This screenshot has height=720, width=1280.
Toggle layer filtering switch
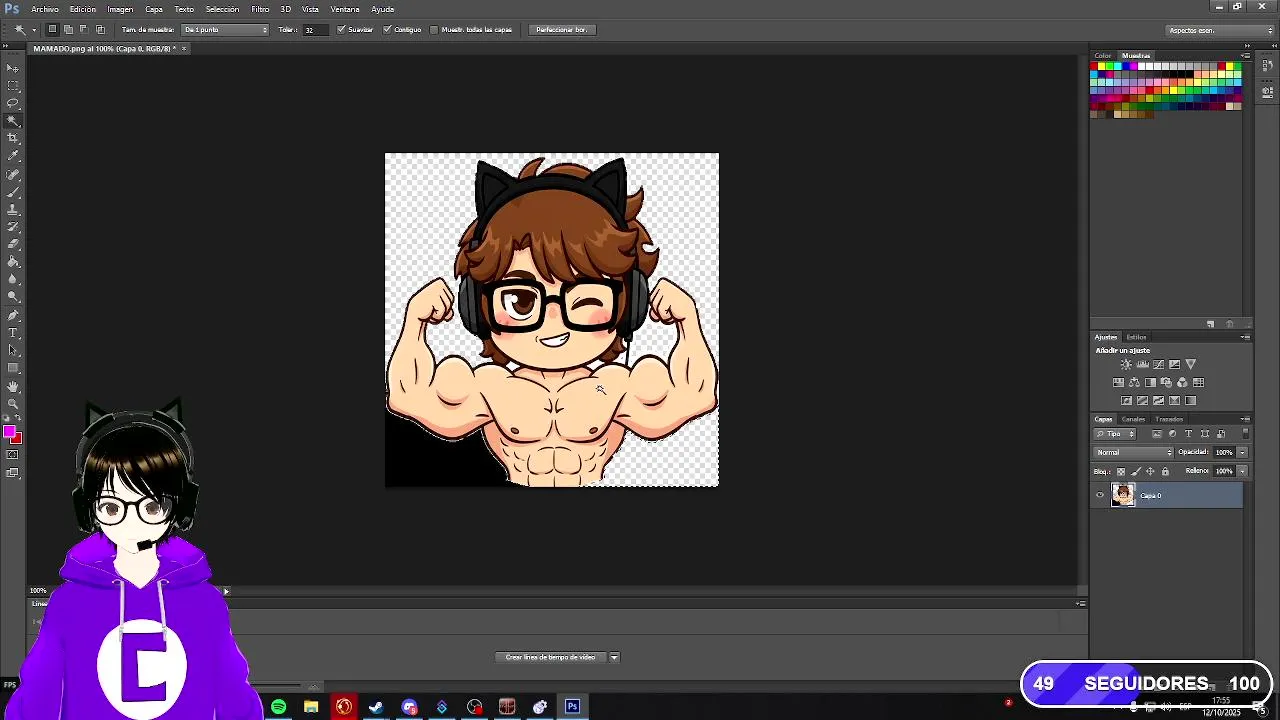[1245, 434]
